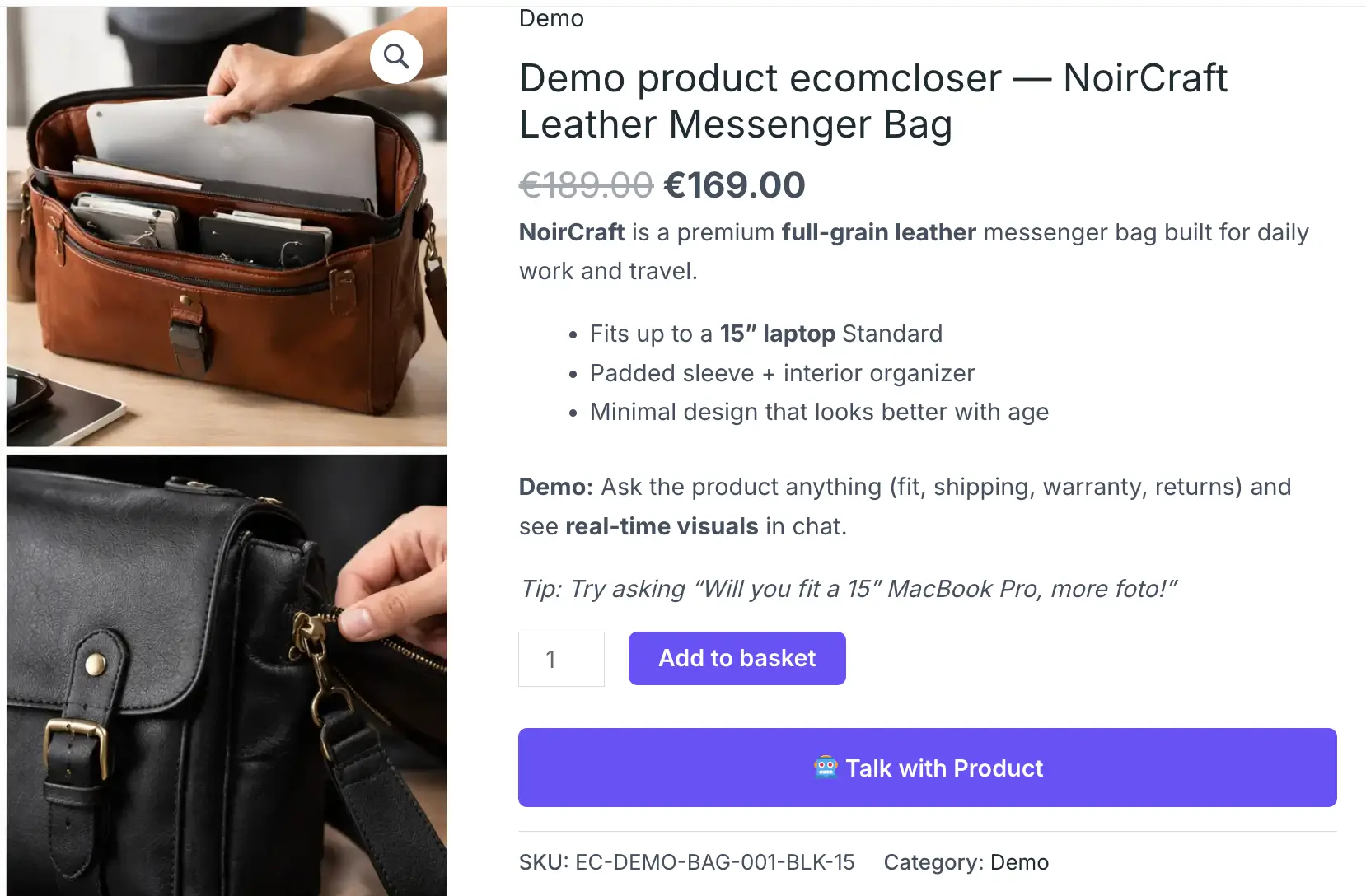Click the real-time visuals bold text
The width and height of the screenshot is (1366, 896).
point(662,526)
